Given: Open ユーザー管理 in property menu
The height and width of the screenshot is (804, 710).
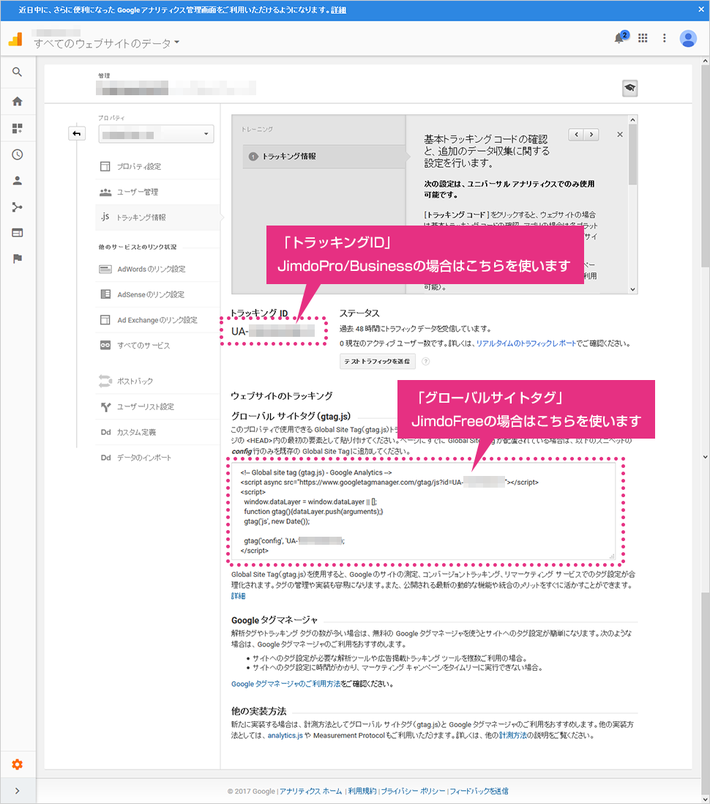Looking at the screenshot, I should tap(157, 192).
